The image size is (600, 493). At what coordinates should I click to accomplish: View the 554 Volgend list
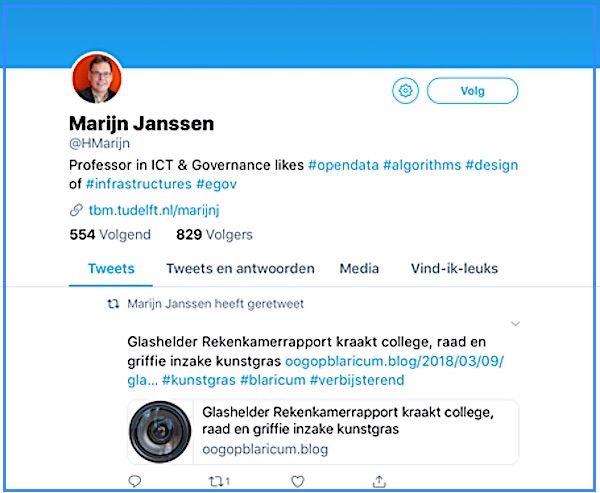point(110,235)
